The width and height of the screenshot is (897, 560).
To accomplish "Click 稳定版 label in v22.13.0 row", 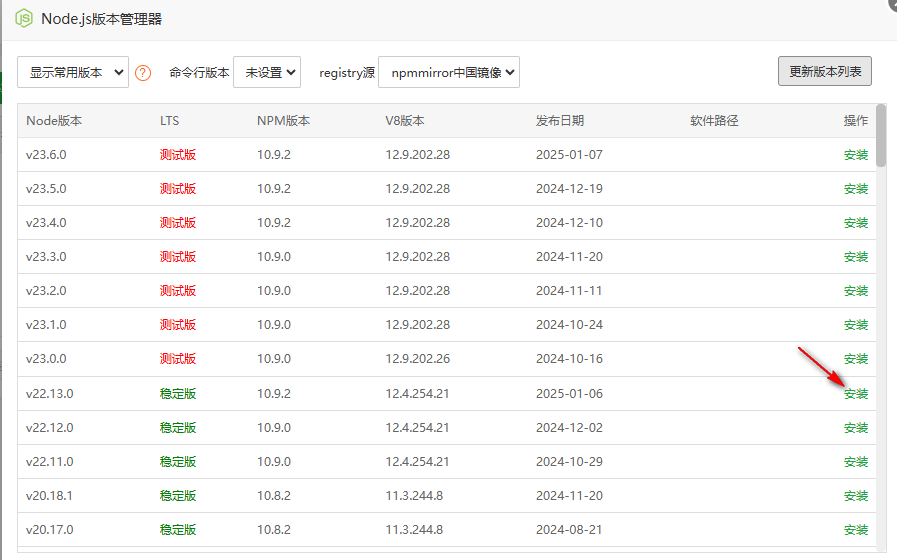I will (178, 394).
